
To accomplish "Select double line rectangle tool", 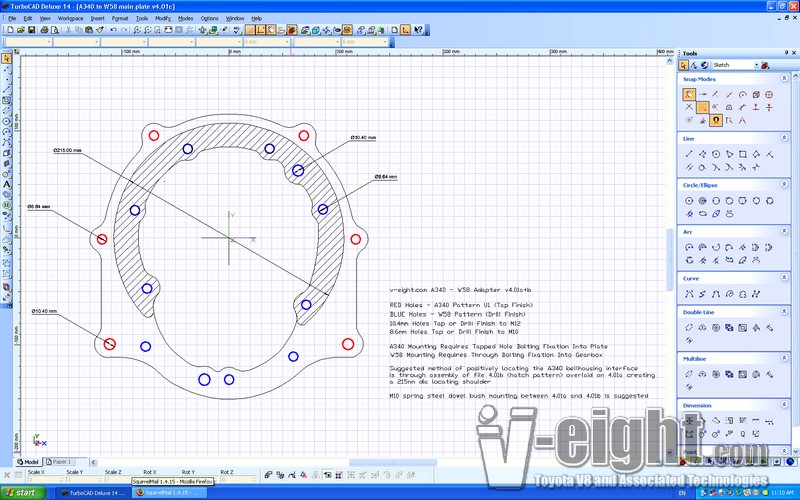I will pos(743,328).
